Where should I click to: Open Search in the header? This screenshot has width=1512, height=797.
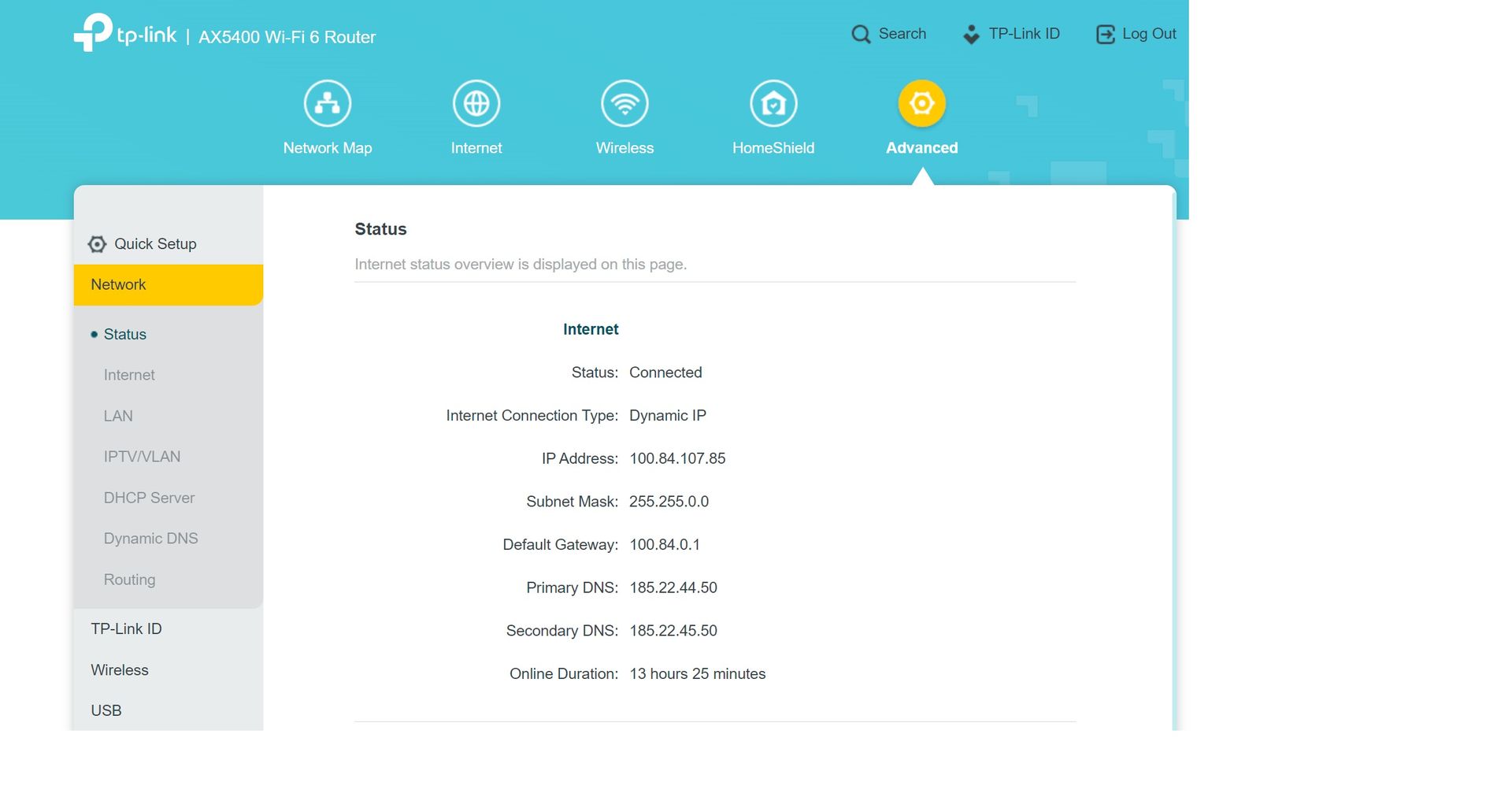point(902,34)
